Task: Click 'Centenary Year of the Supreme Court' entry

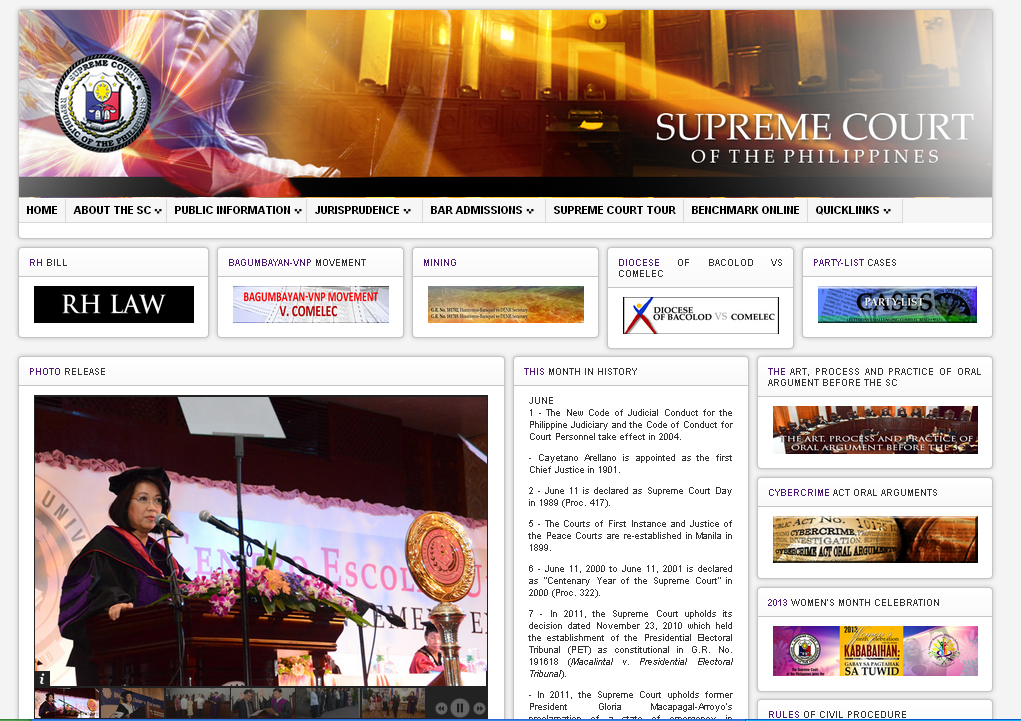Action: point(630,580)
